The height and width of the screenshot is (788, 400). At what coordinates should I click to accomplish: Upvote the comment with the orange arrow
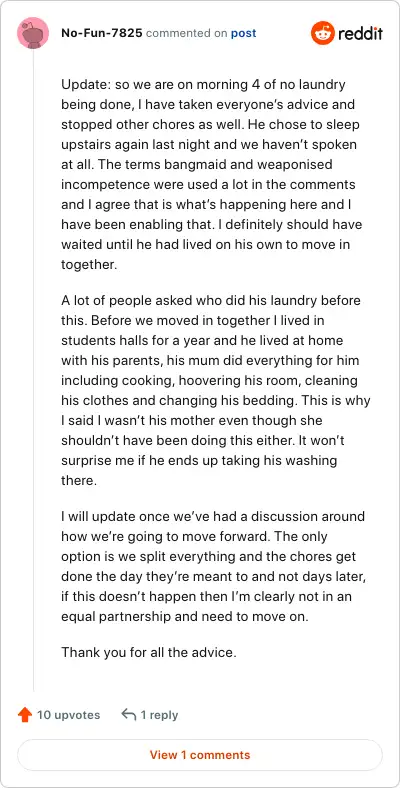pos(25,715)
